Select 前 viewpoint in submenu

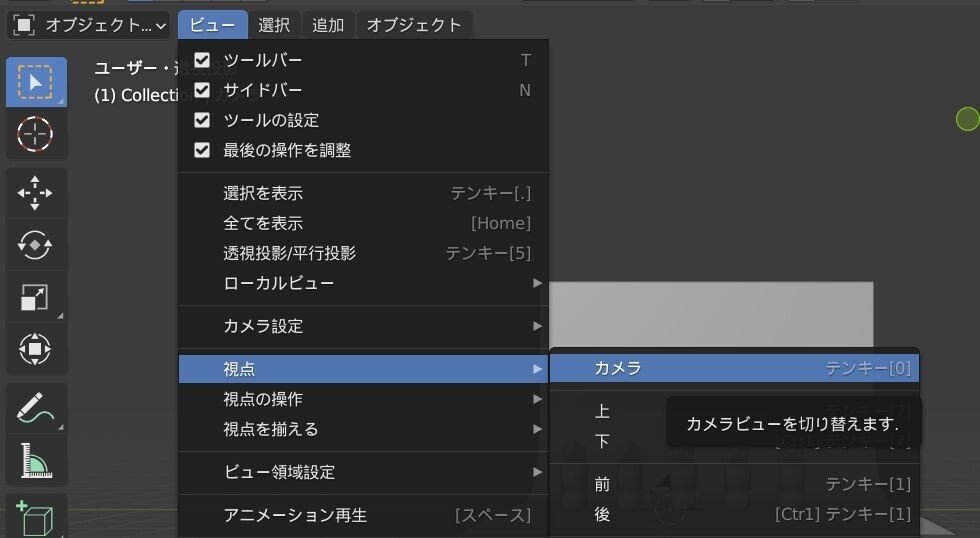[x=734, y=484]
